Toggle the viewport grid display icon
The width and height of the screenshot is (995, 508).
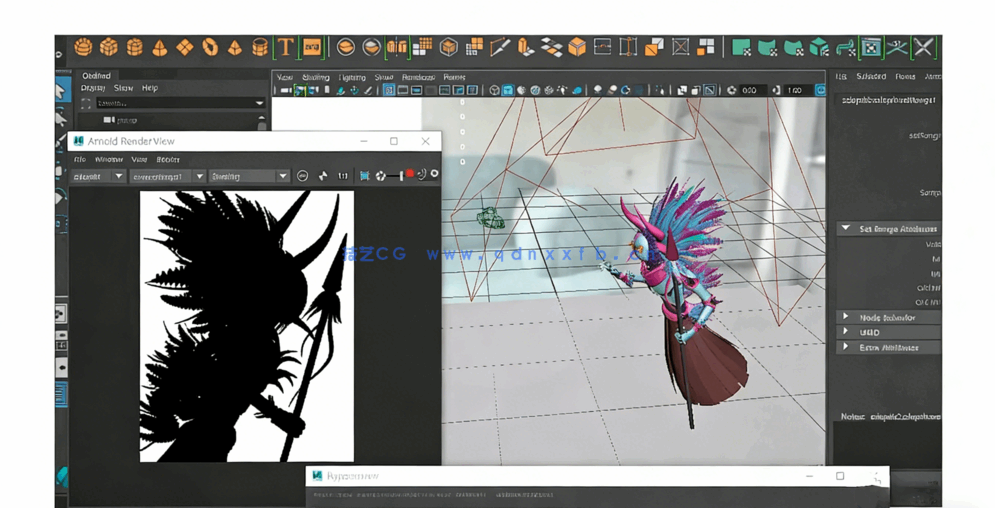(x=388, y=90)
